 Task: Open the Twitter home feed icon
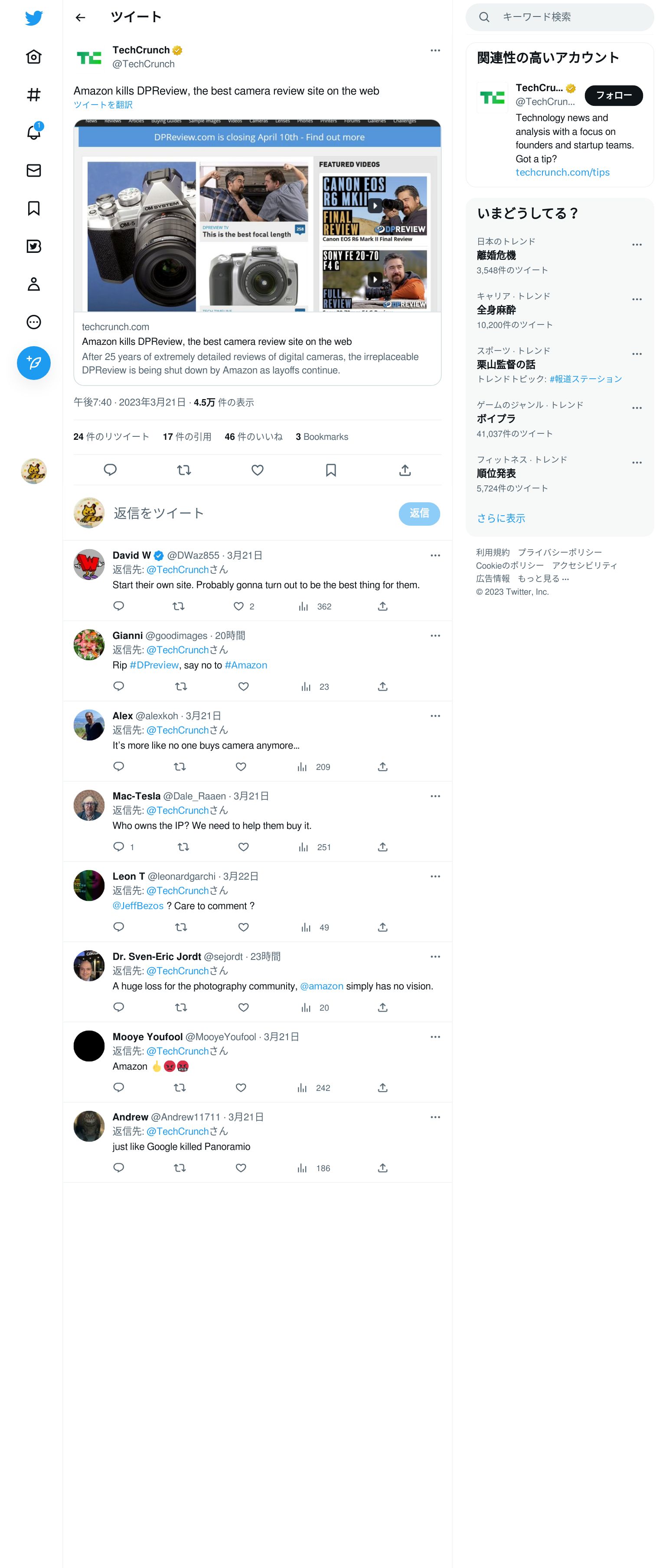tap(33, 57)
